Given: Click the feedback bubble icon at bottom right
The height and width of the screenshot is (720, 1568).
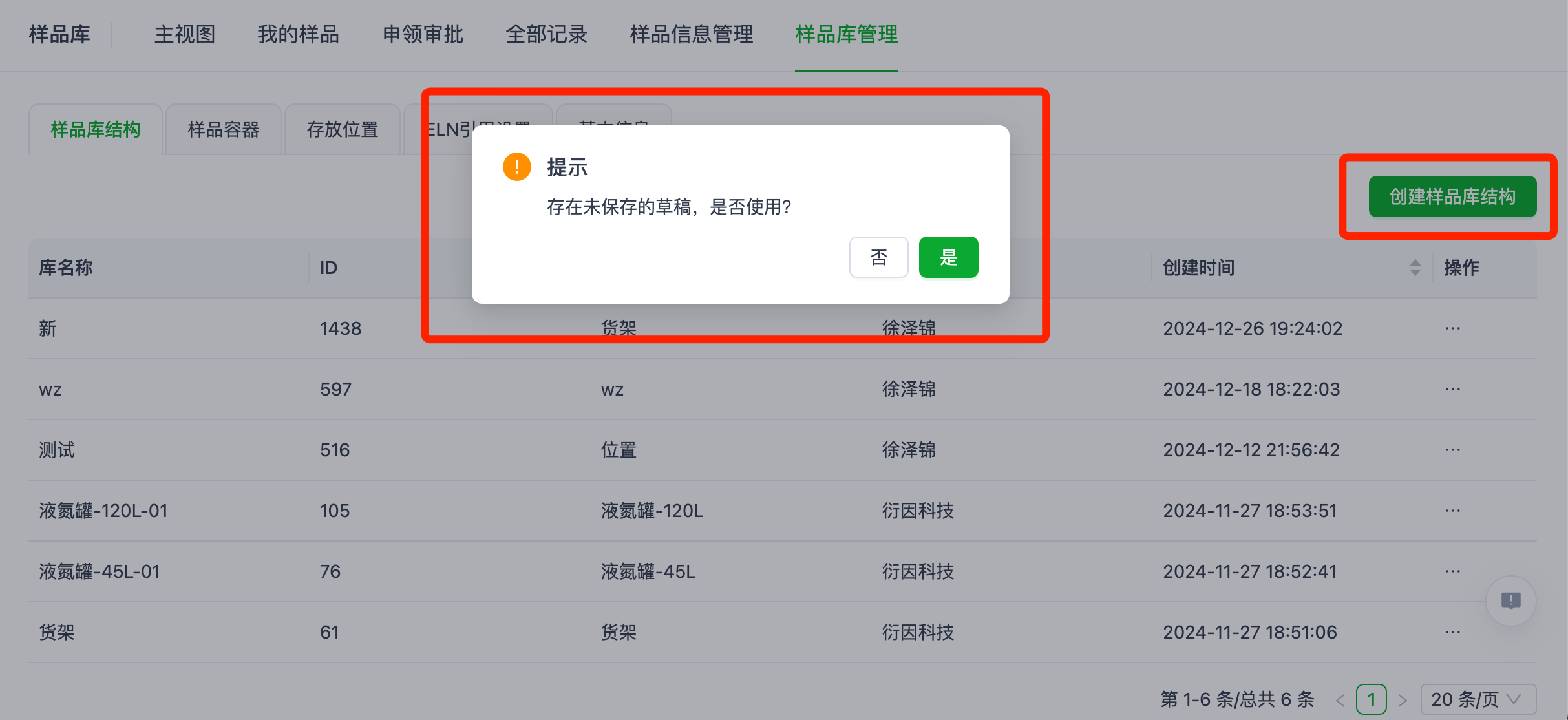Looking at the screenshot, I should point(1510,600).
